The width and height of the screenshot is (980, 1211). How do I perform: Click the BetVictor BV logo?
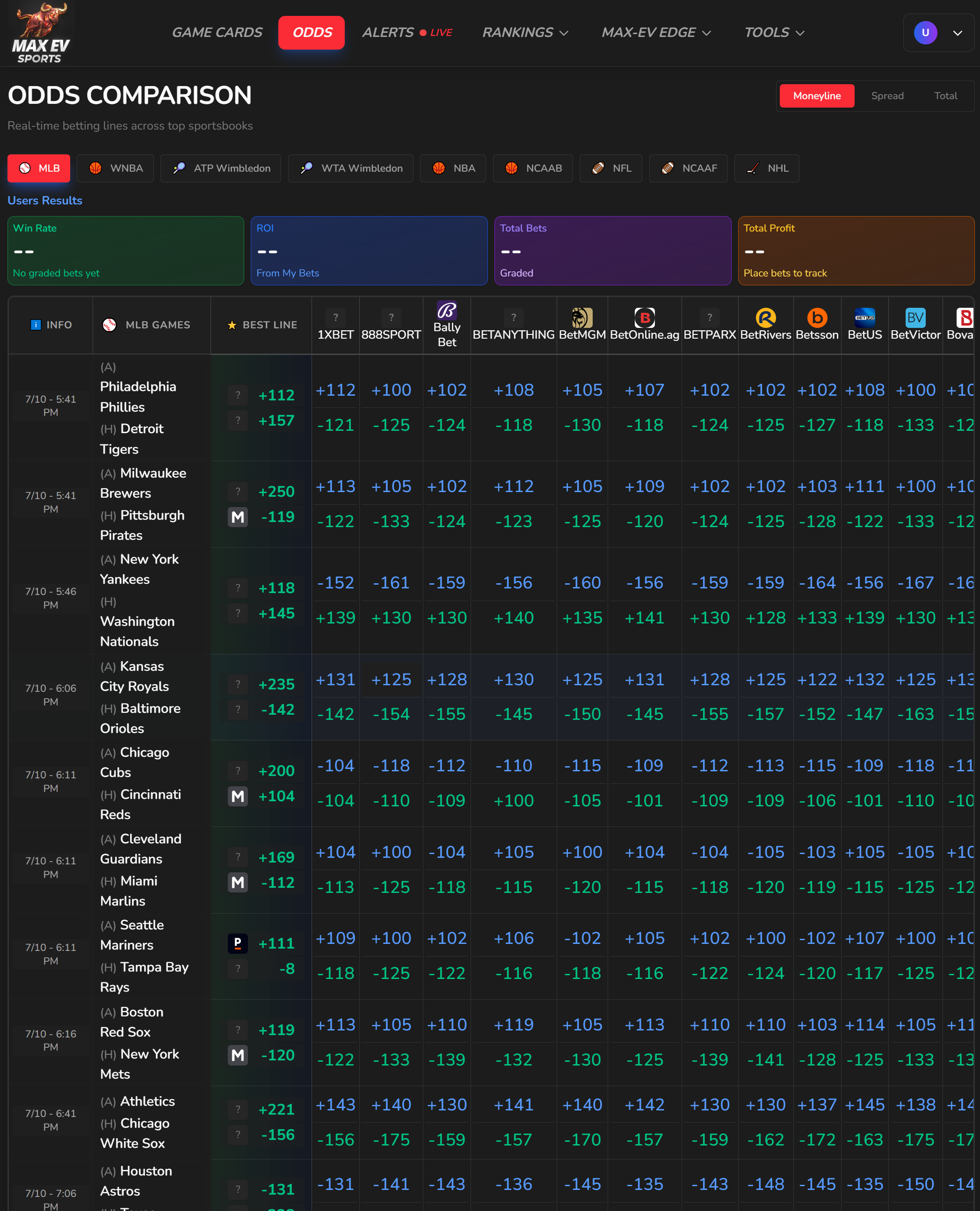[x=915, y=317]
